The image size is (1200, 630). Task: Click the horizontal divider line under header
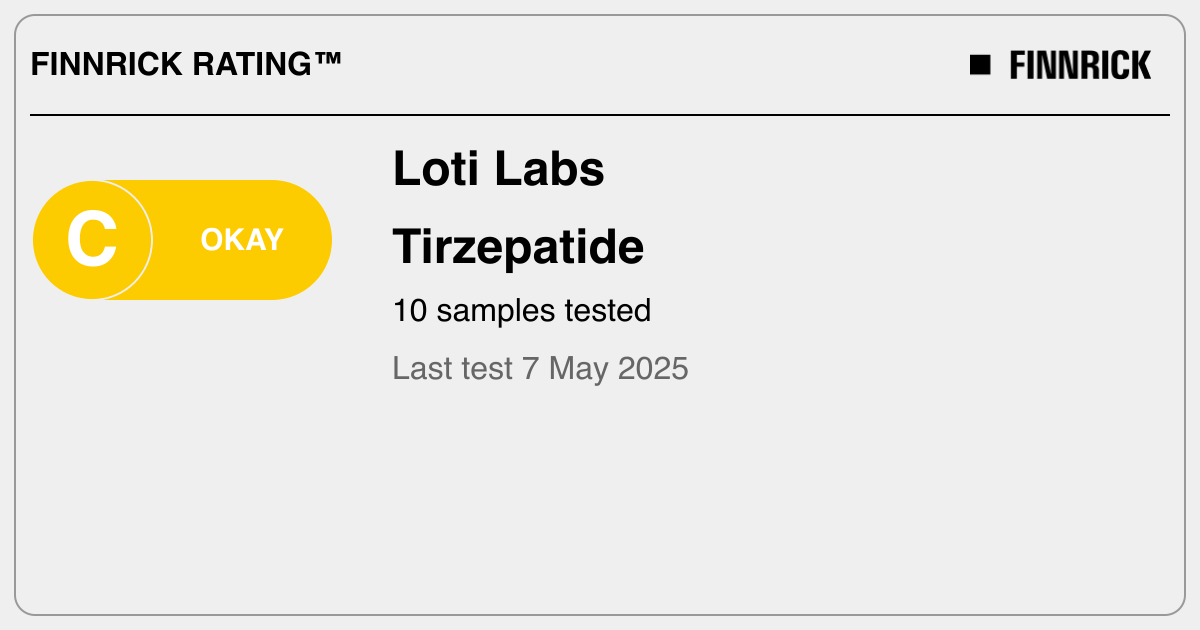600,115
